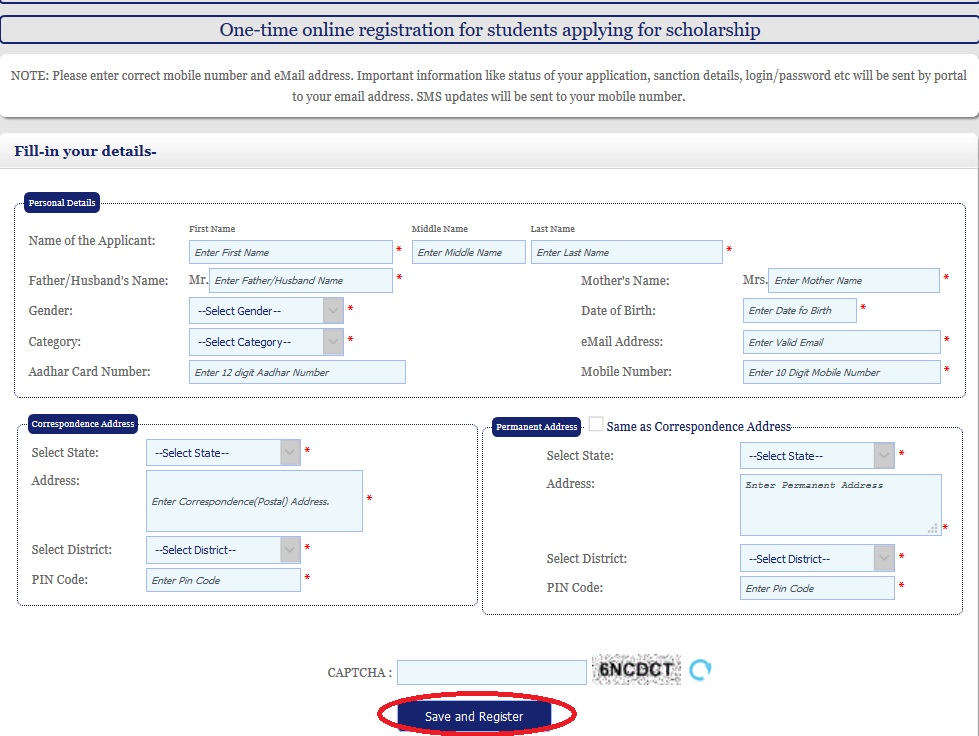Image resolution: width=979 pixels, height=736 pixels.
Task: Expand correspondence Select District dropdown
Action: 224,550
